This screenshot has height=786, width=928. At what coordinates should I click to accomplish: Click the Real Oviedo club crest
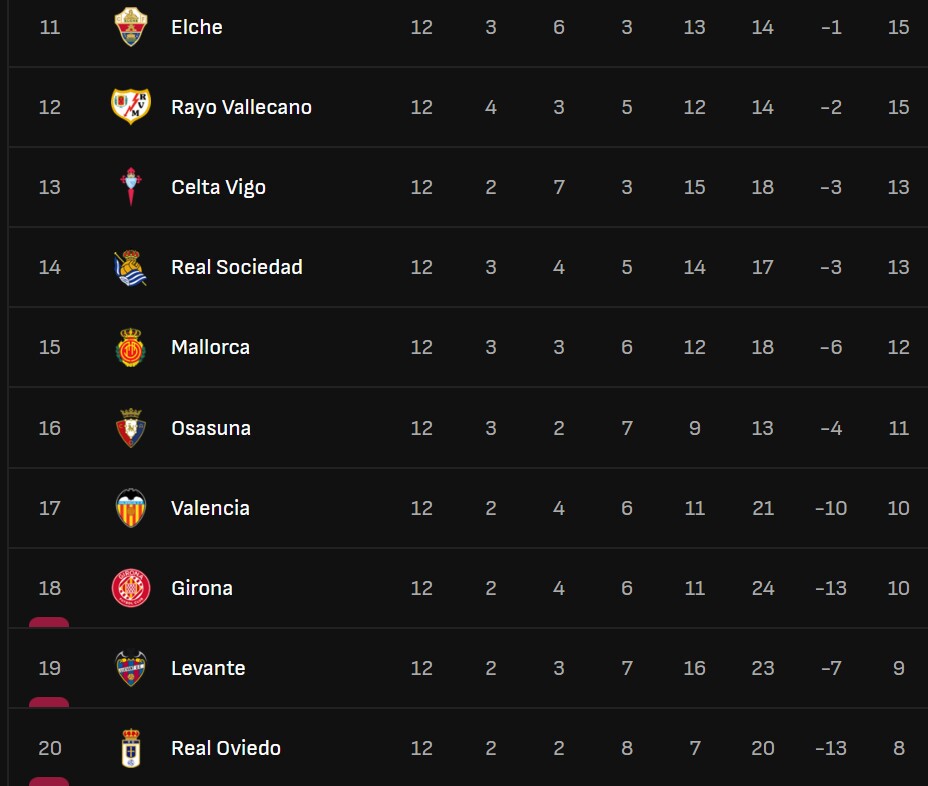(x=131, y=748)
